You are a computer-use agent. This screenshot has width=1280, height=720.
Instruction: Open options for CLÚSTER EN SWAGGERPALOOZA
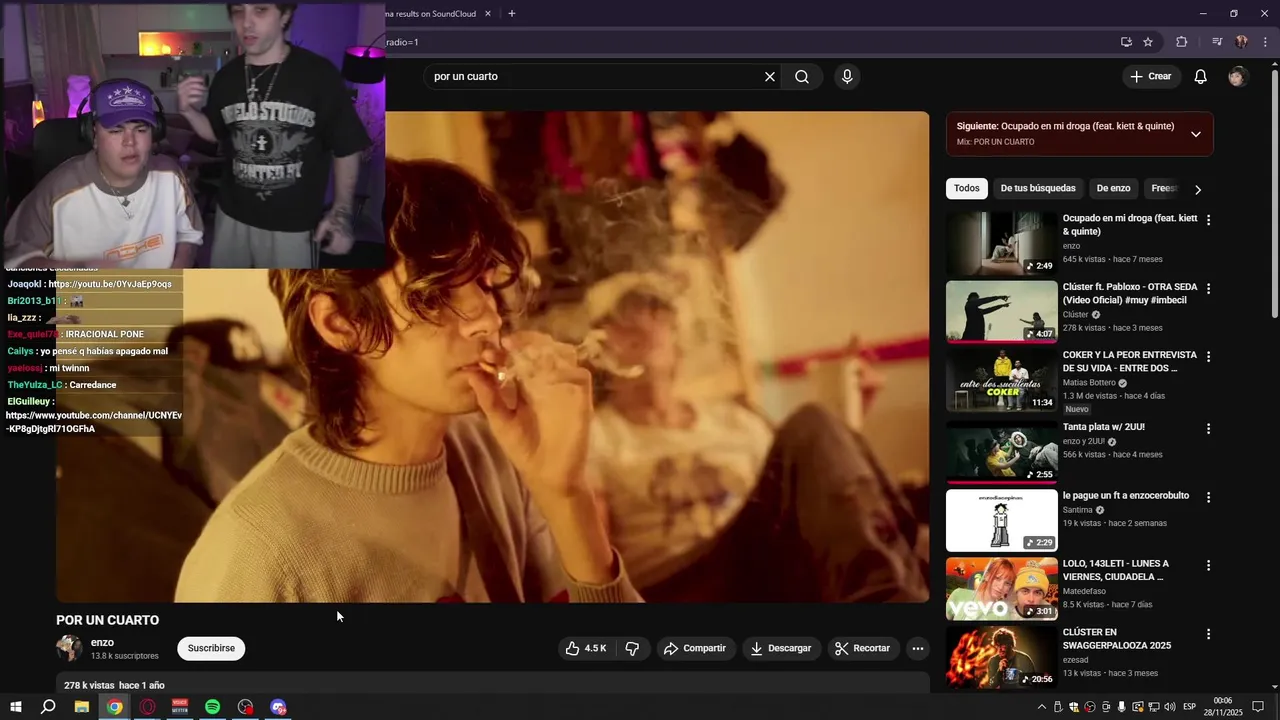pyautogui.click(x=1208, y=634)
